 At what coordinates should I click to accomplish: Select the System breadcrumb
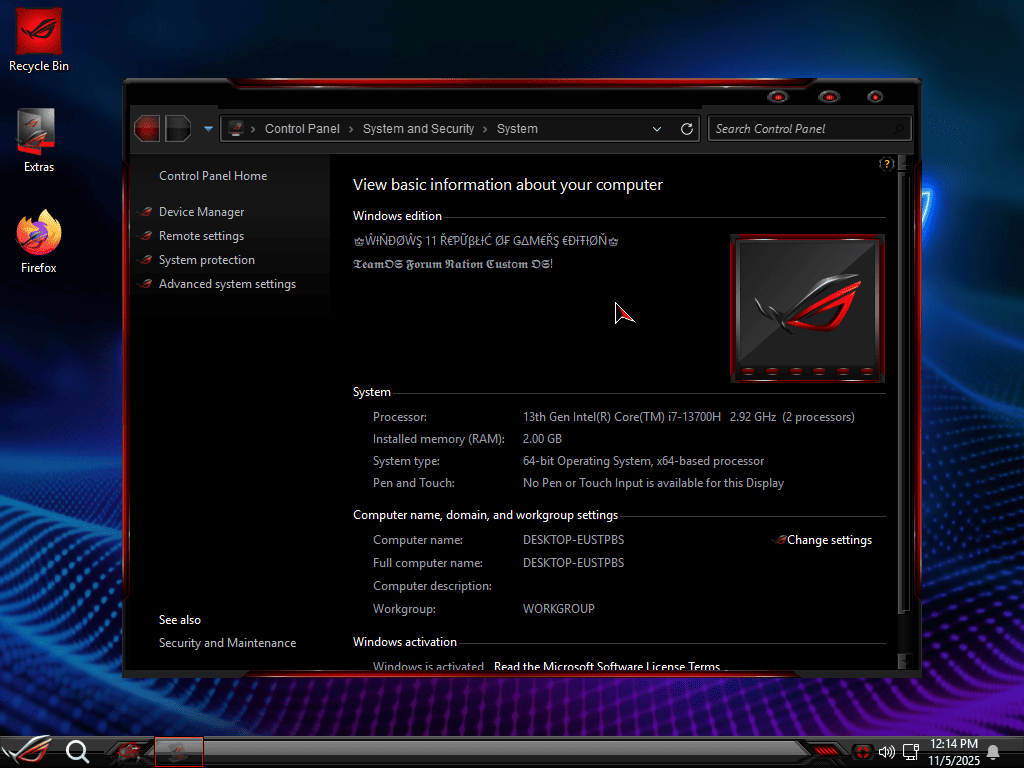point(517,129)
